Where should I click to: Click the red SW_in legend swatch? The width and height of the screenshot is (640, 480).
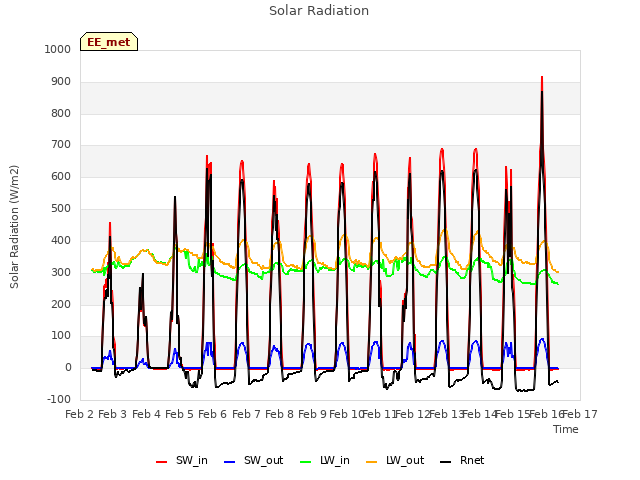tap(162, 462)
